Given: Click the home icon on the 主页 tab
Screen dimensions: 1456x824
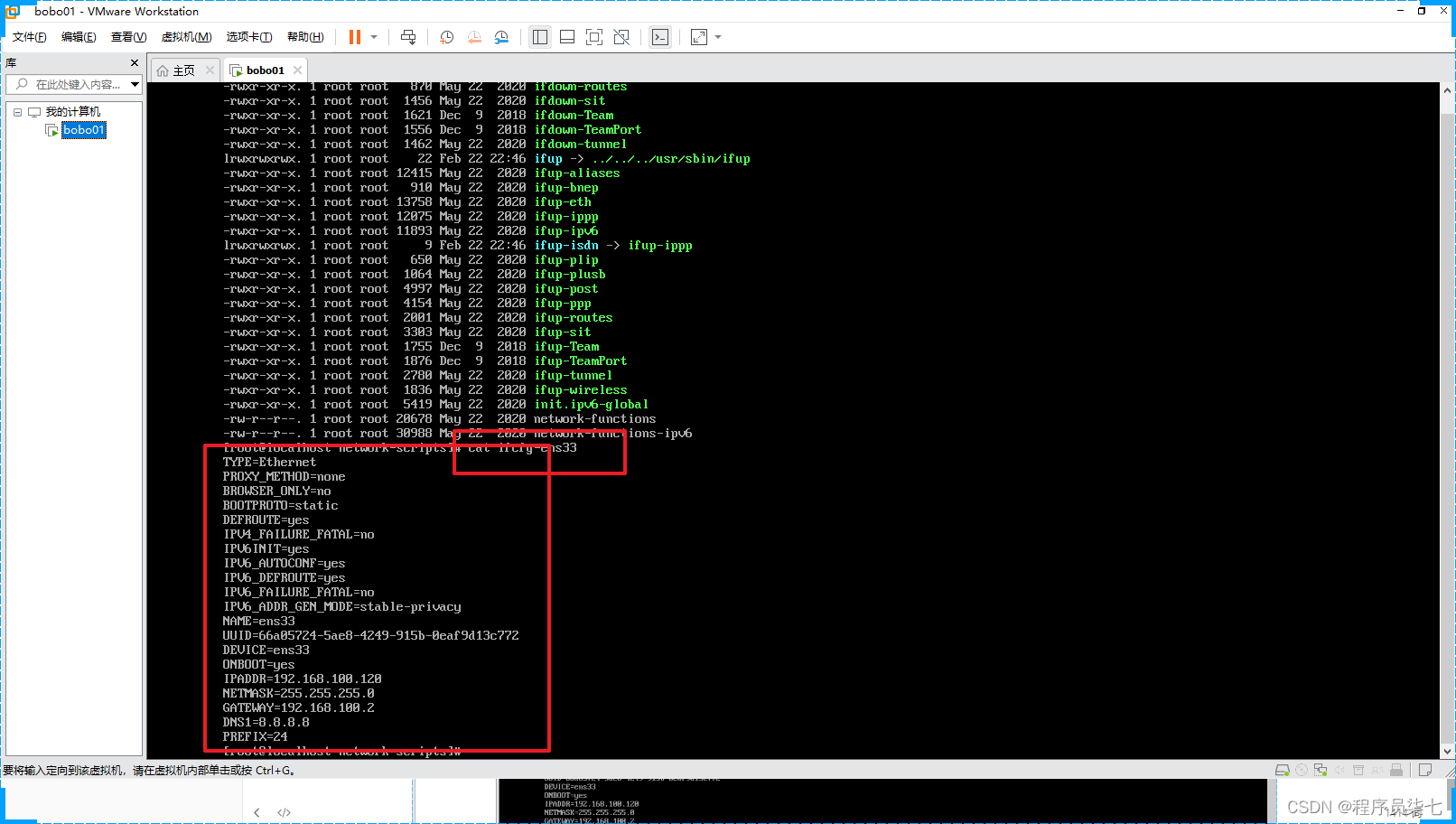Looking at the screenshot, I should pos(163,70).
